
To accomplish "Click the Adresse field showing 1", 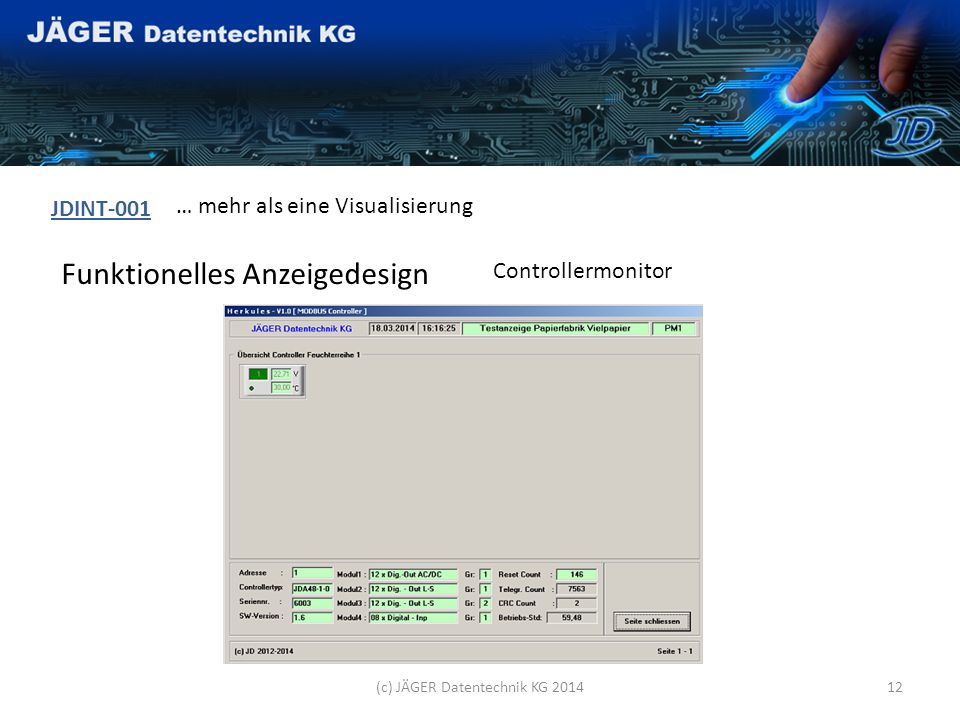I will [312, 573].
